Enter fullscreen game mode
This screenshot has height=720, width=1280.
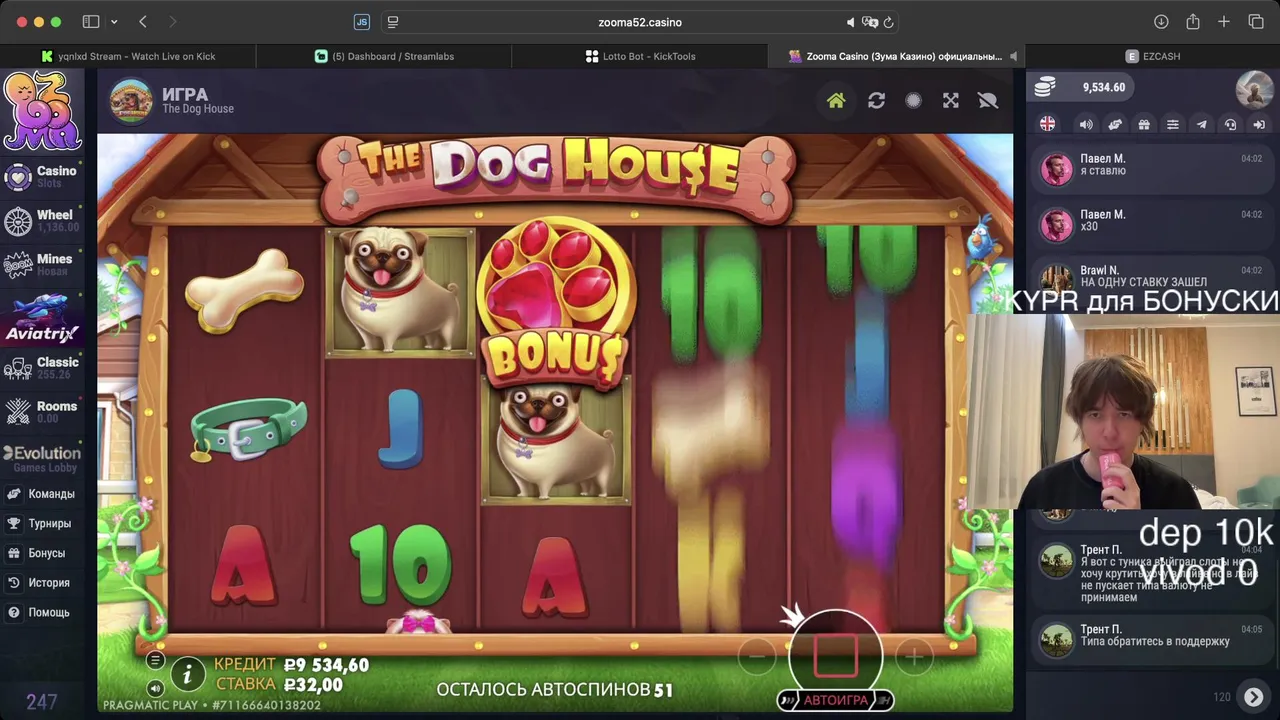pyautogui.click(x=951, y=100)
